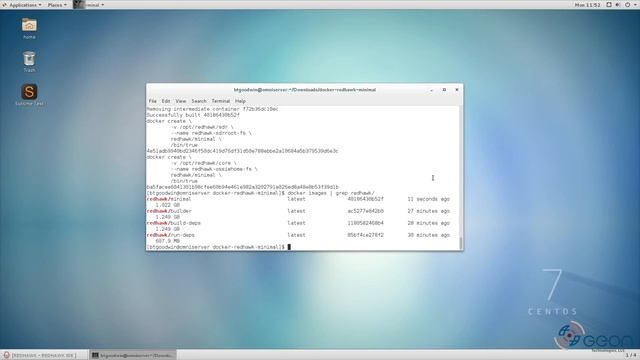Select the terminal window button in taskbar

133,355
